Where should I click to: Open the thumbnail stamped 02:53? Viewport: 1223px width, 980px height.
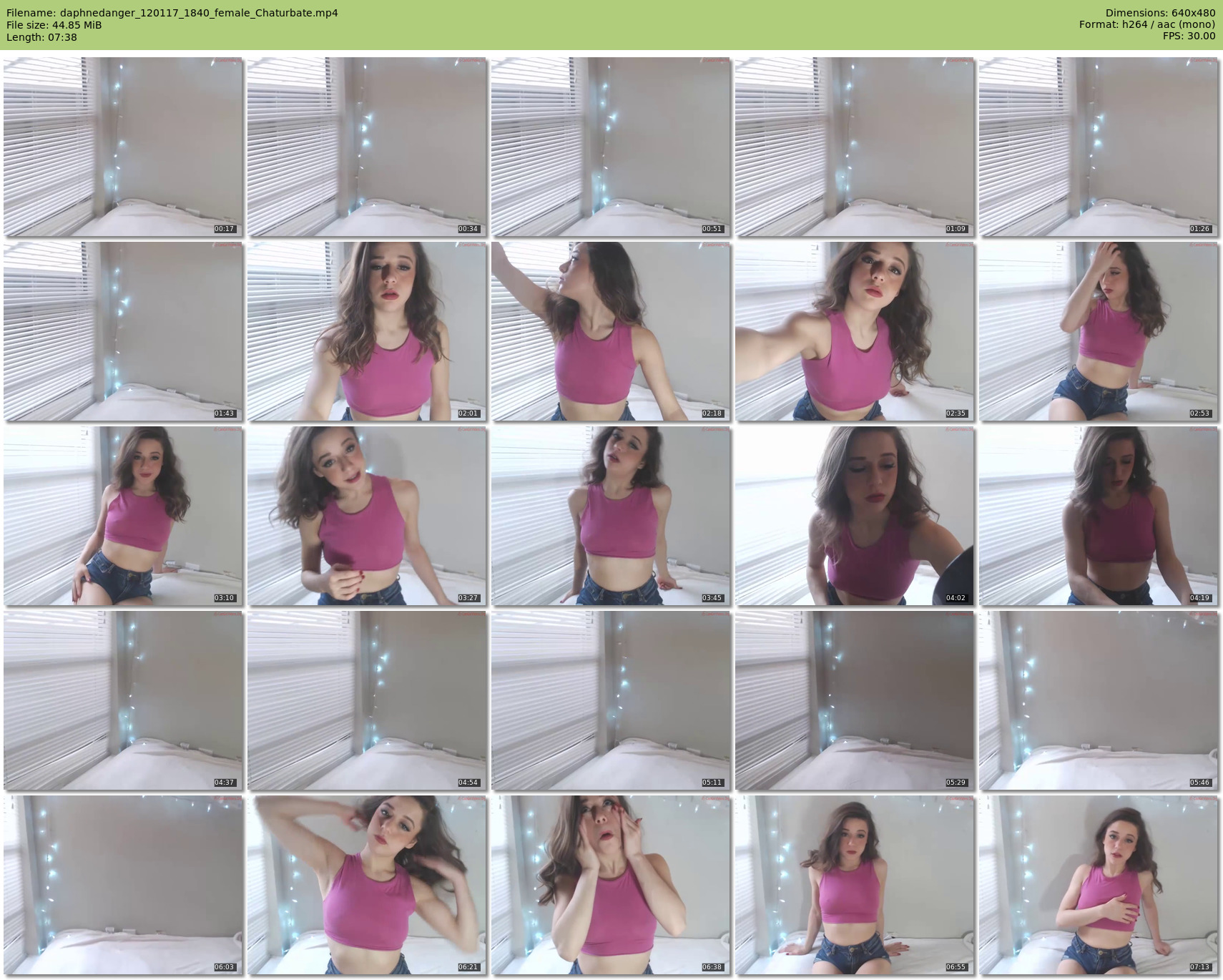pyautogui.click(x=1099, y=331)
